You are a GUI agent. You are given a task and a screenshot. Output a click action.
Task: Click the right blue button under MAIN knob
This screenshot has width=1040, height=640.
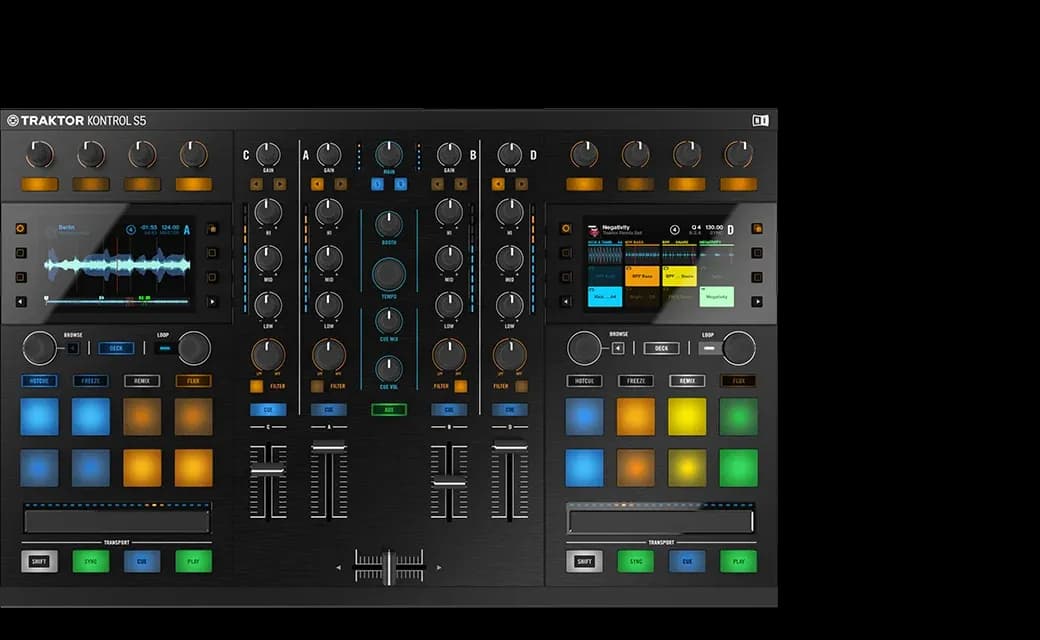click(x=401, y=184)
